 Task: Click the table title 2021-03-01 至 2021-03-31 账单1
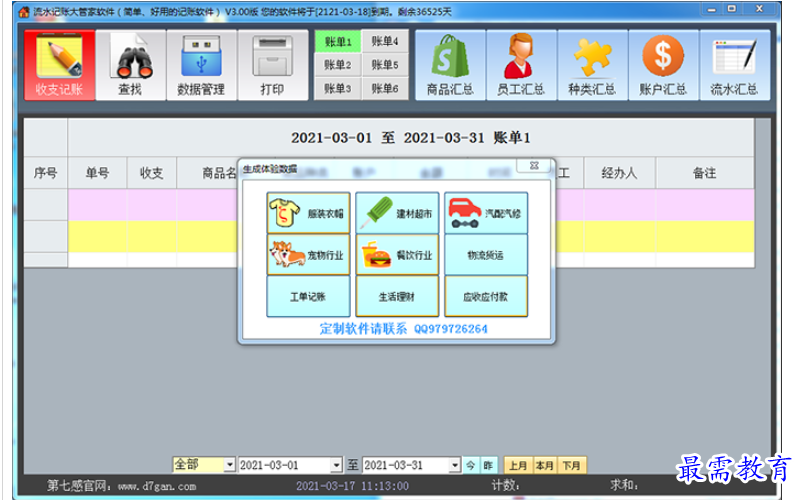tap(411, 138)
